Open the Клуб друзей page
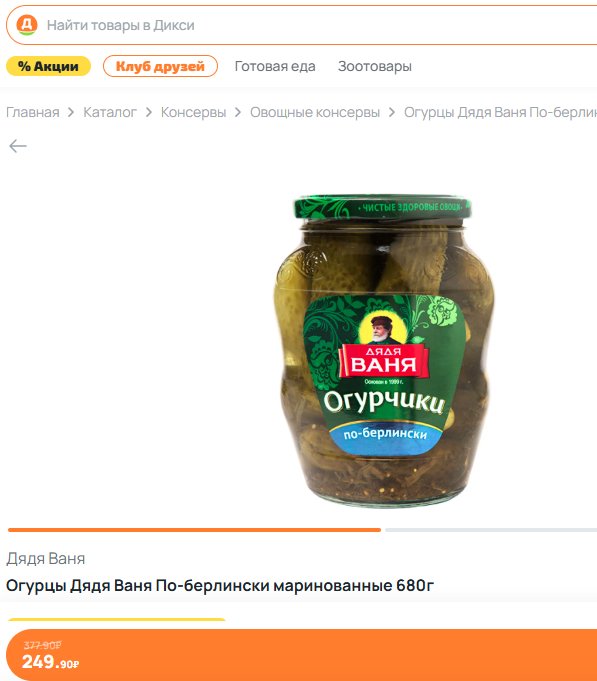Viewport: 597px width, 681px height. click(160, 66)
